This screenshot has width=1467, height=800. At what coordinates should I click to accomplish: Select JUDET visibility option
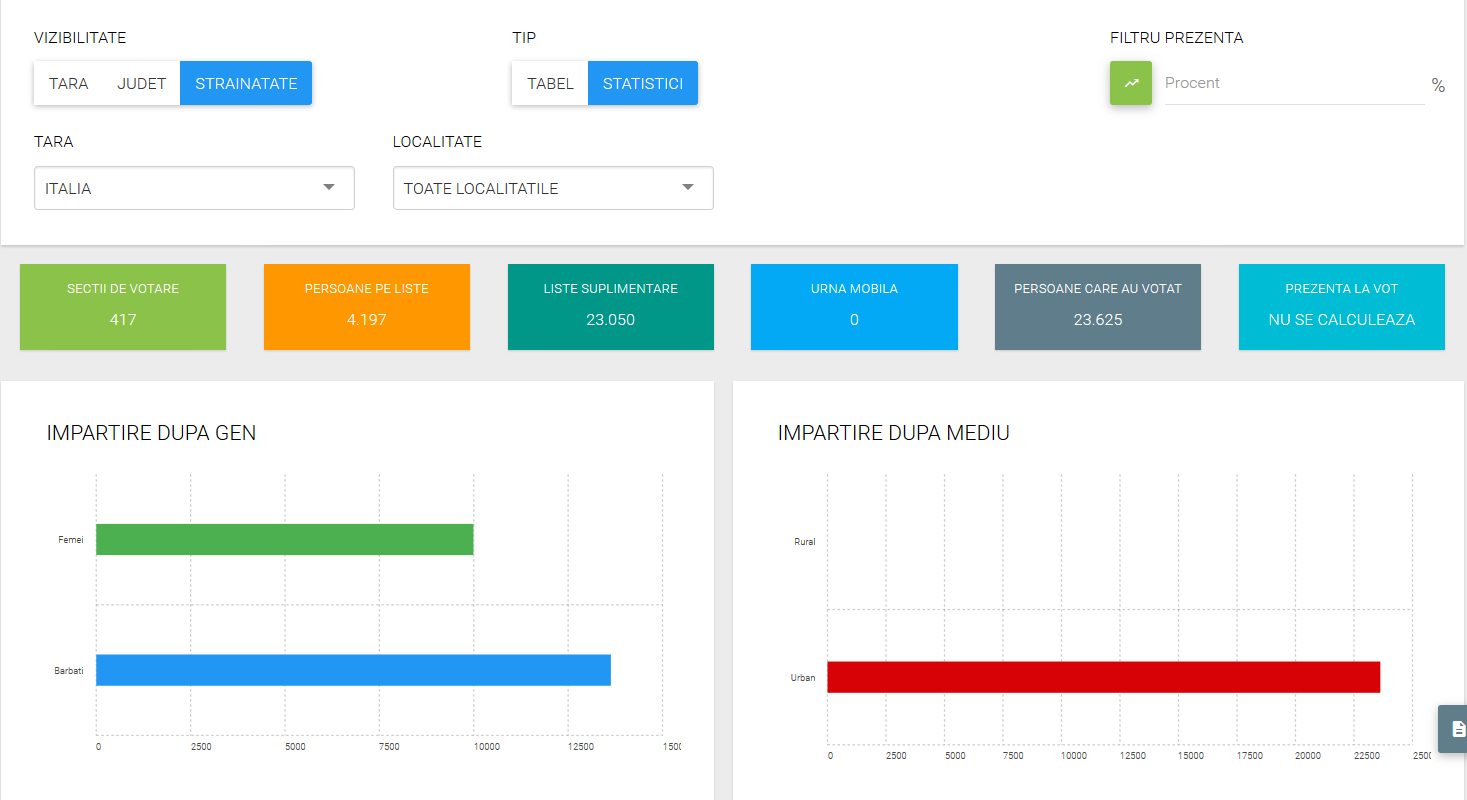pyautogui.click(x=141, y=83)
